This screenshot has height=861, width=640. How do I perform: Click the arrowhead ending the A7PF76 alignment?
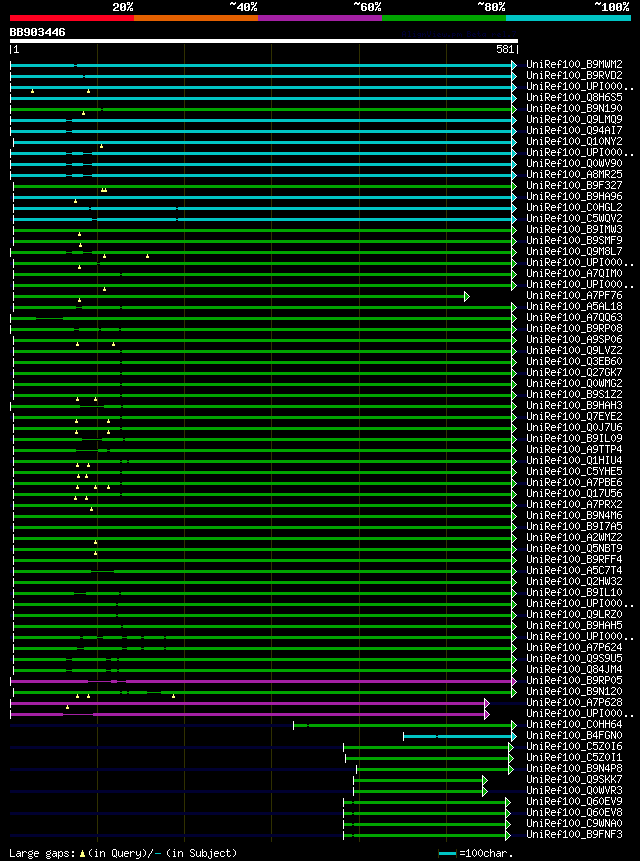point(467,297)
